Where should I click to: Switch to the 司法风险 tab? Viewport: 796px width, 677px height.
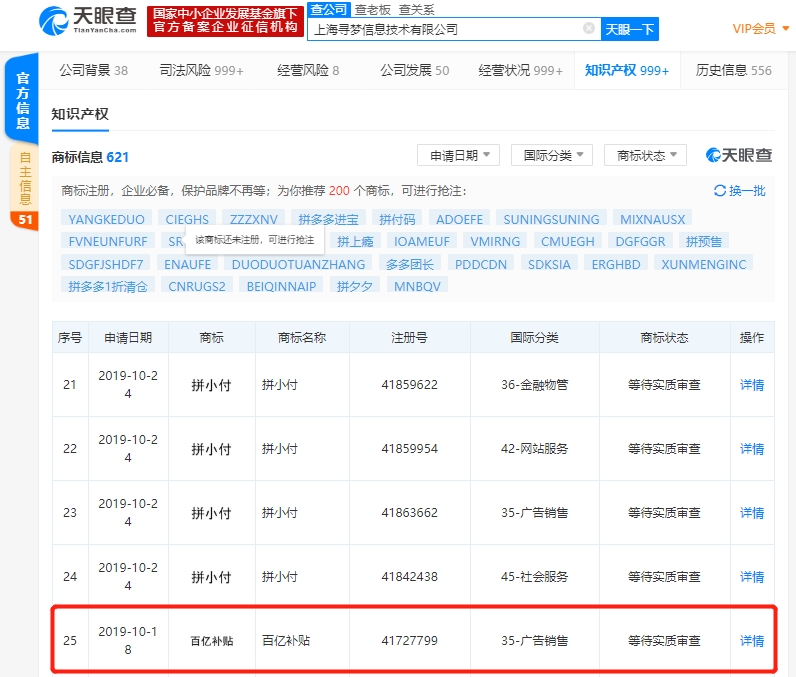coord(201,70)
